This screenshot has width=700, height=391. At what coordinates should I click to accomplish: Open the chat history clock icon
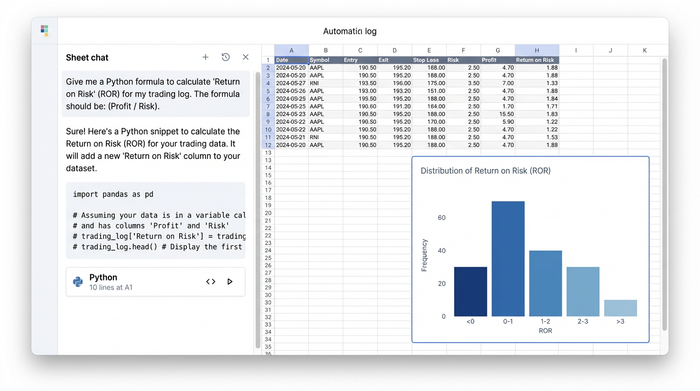pyautogui.click(x=226, y=57)
